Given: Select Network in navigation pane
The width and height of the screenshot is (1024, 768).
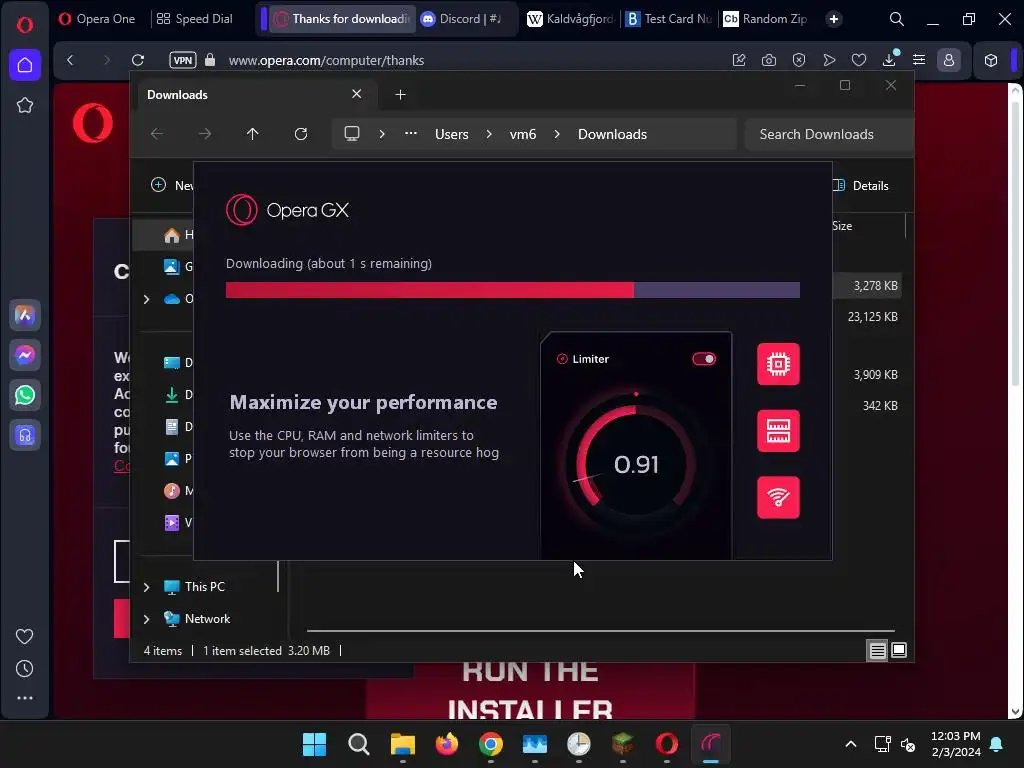Looking at the screenshot, I should coord(207,618).
